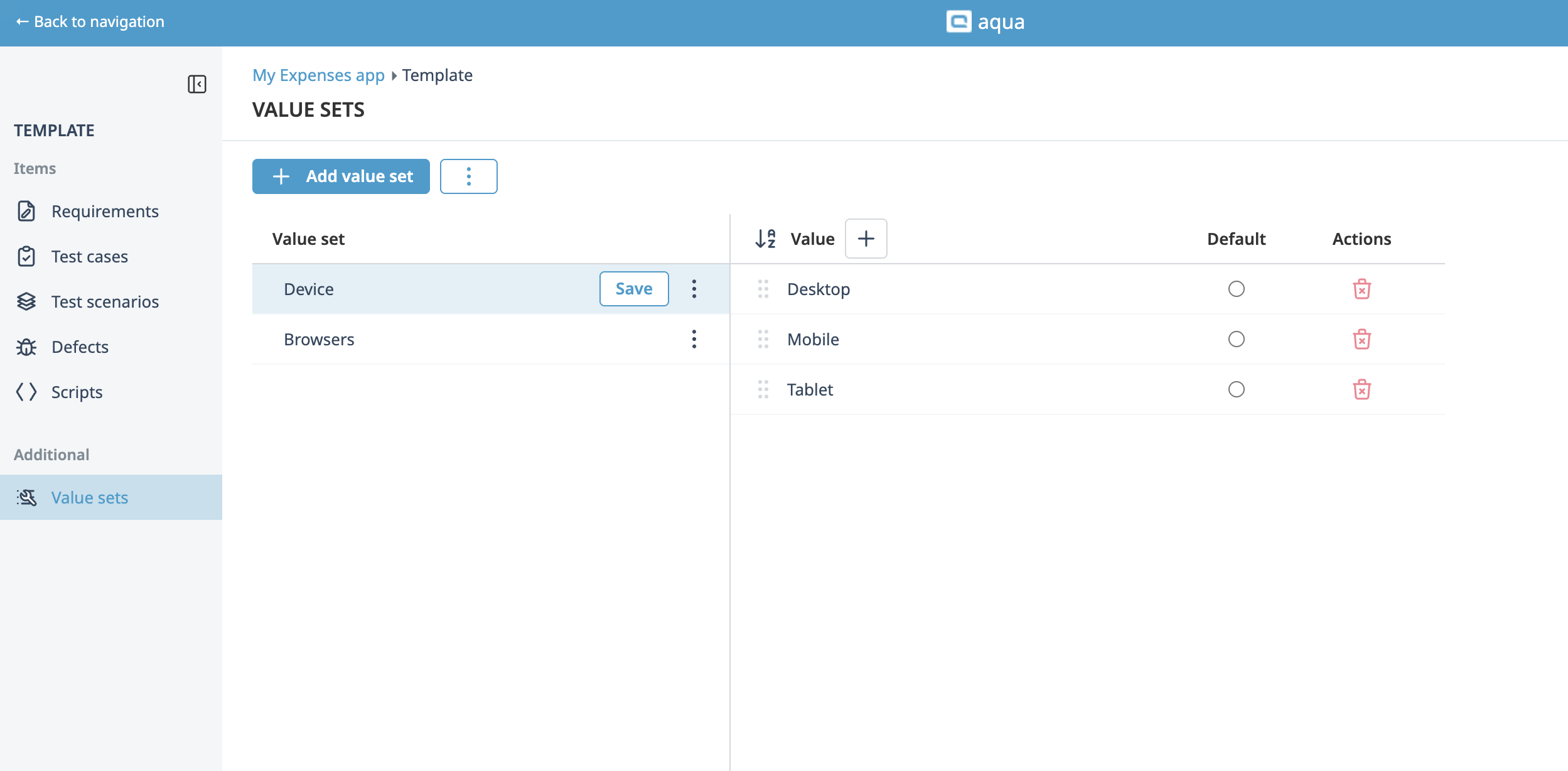Open more options next to Add value set
Screen dimensions: 1568x771
pyautogui.click(x=468, y=176)
